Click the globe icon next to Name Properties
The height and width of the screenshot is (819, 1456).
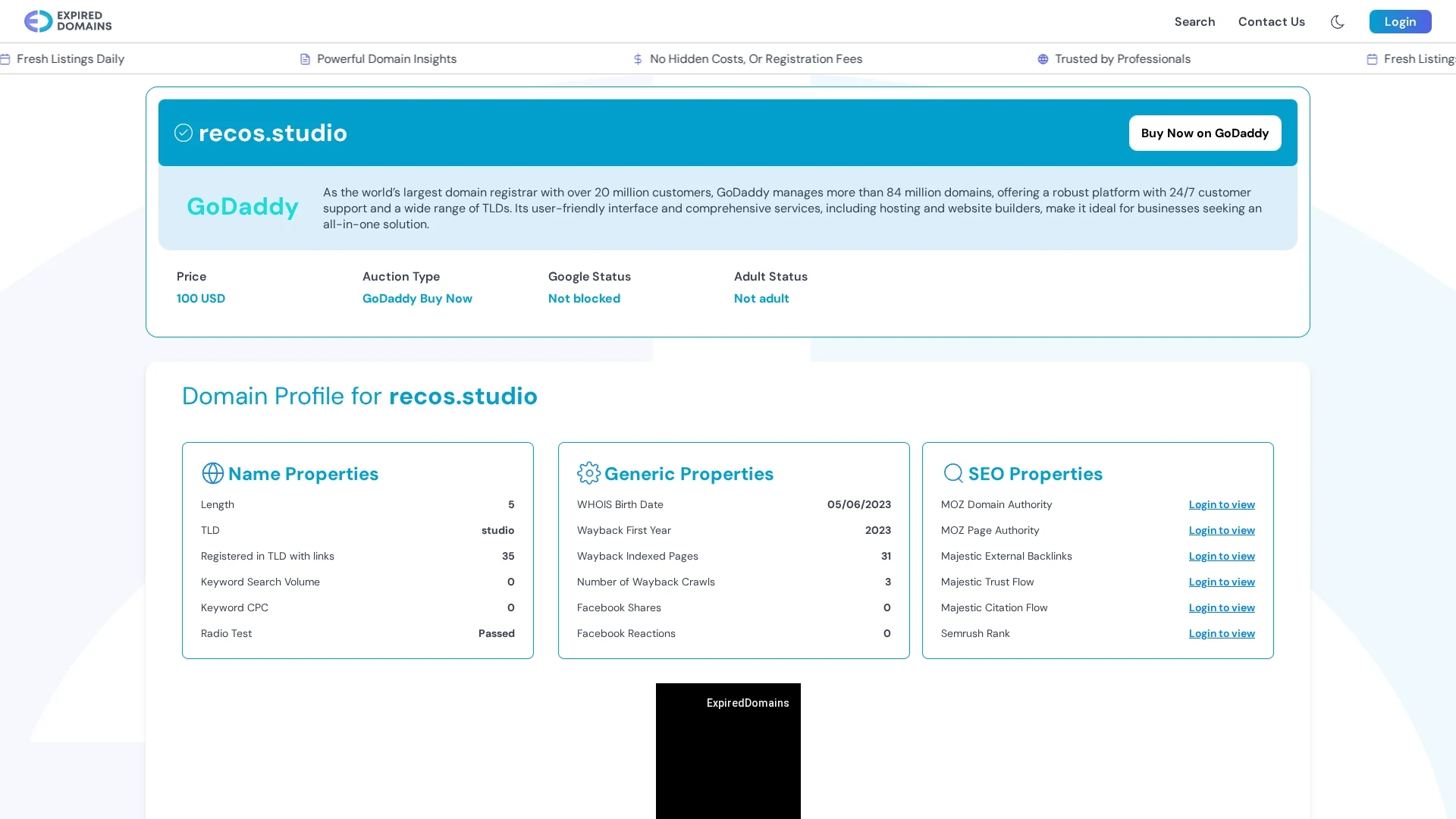(212, 473)
